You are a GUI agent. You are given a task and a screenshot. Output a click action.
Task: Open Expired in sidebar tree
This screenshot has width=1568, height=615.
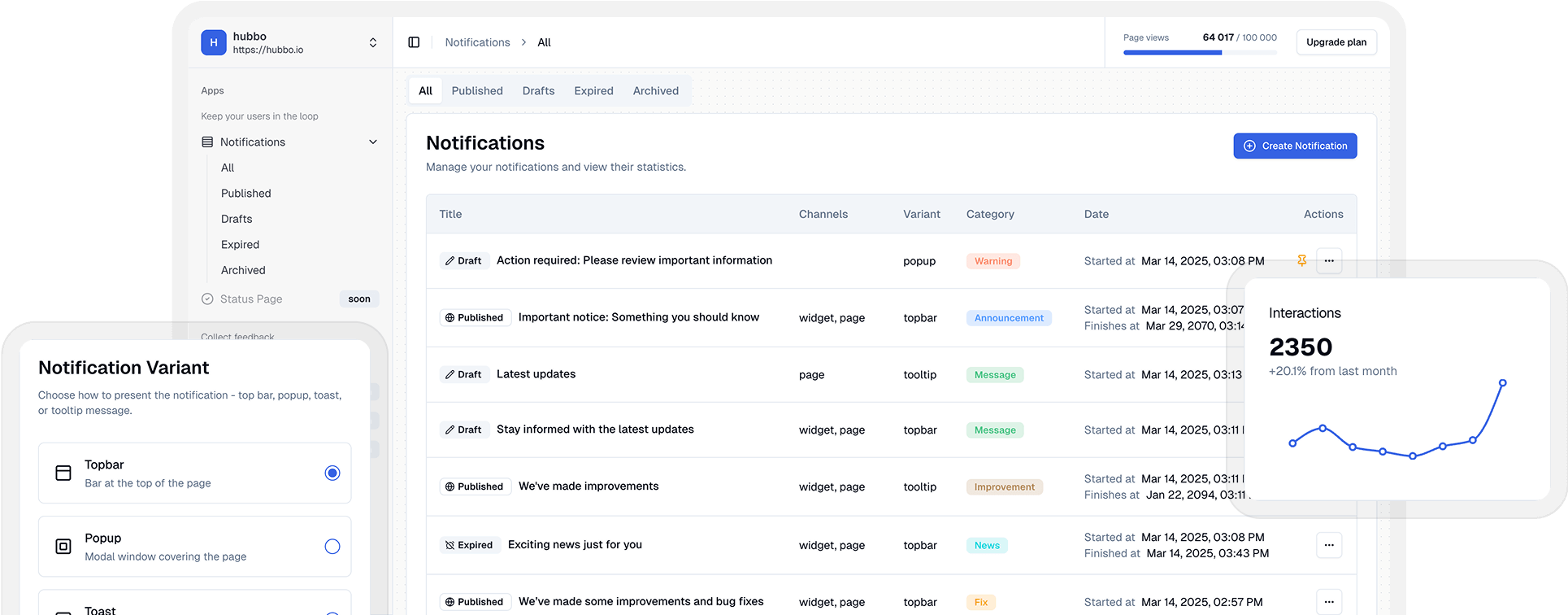tap(241, 245)
